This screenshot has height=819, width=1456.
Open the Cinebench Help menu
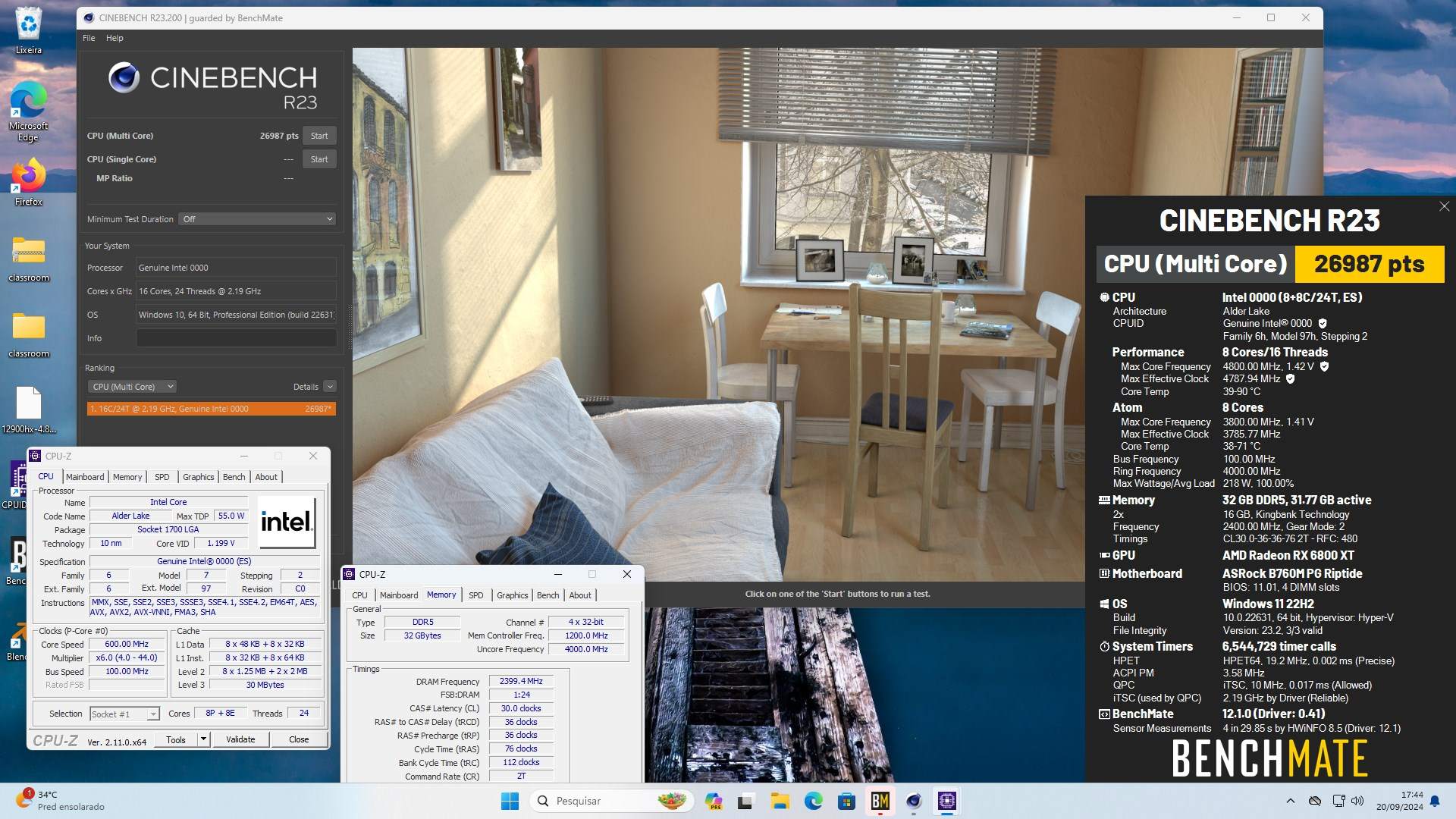[x=115, y=38]
